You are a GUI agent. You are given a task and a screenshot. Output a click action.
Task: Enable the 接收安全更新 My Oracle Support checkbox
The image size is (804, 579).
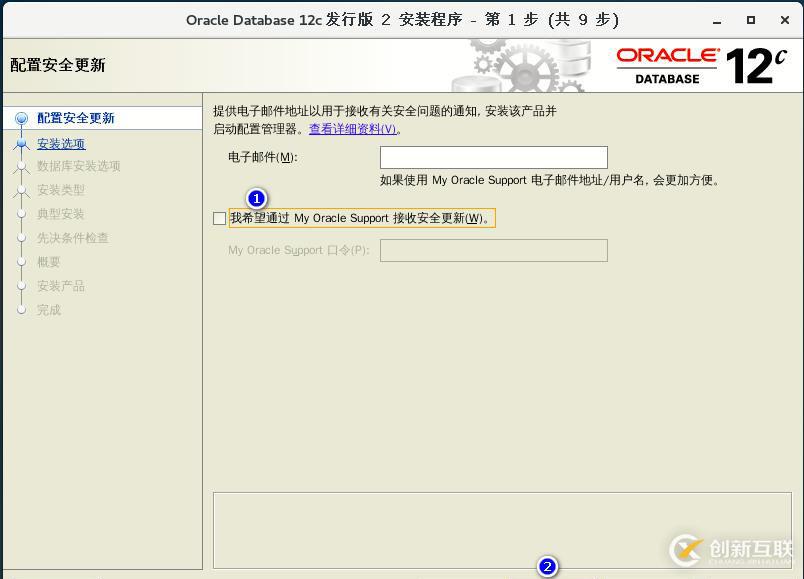pyautogui.click(x=219, y=218)
